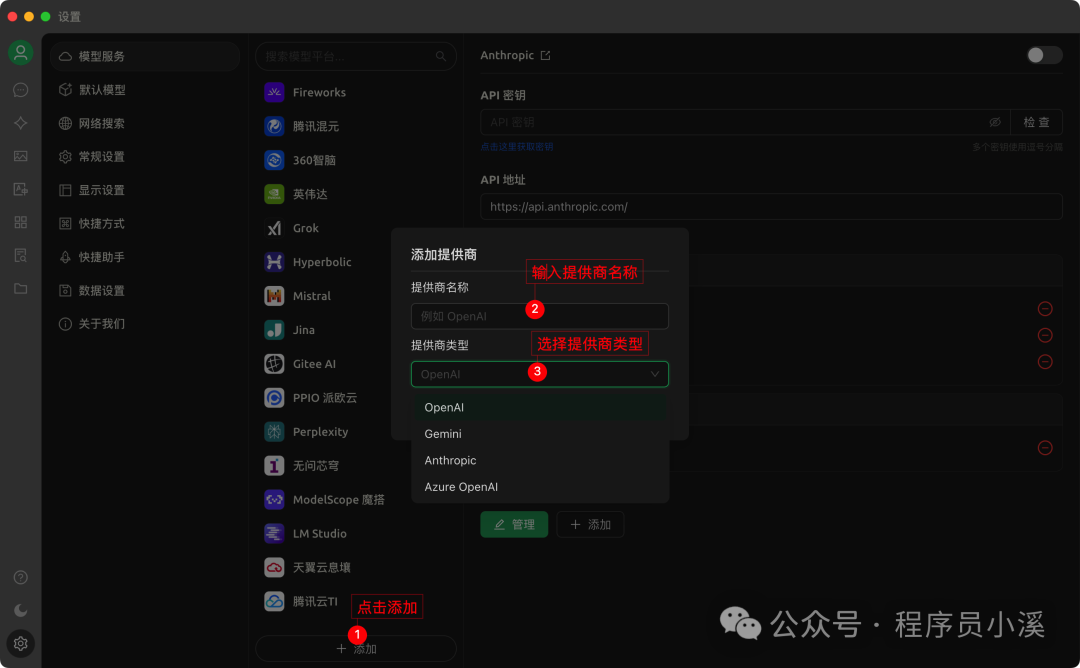Click the 检查 API key button
Screen dimensions: 1080x668
click(1036, 122)
